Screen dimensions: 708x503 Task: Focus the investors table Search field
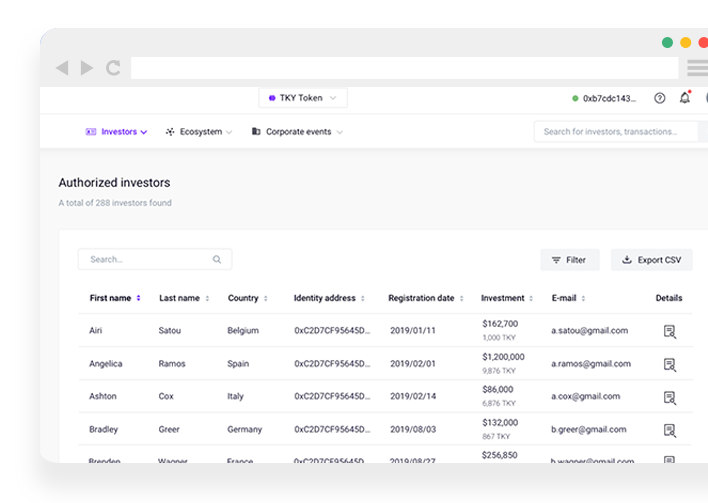[150, 259]
